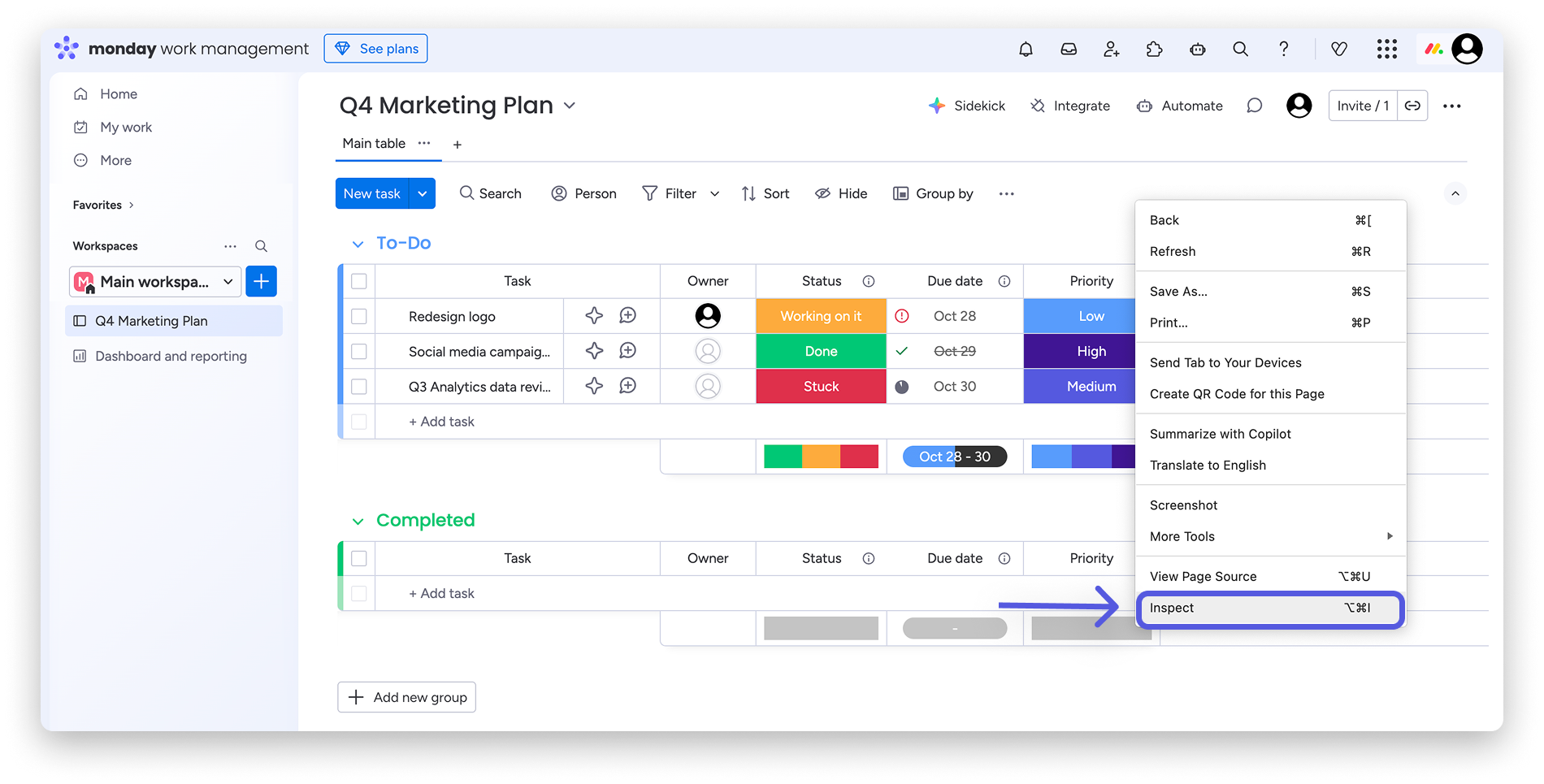Switch to Main table tab
The image size is (1544, 784).
click(x=374, y=143)
